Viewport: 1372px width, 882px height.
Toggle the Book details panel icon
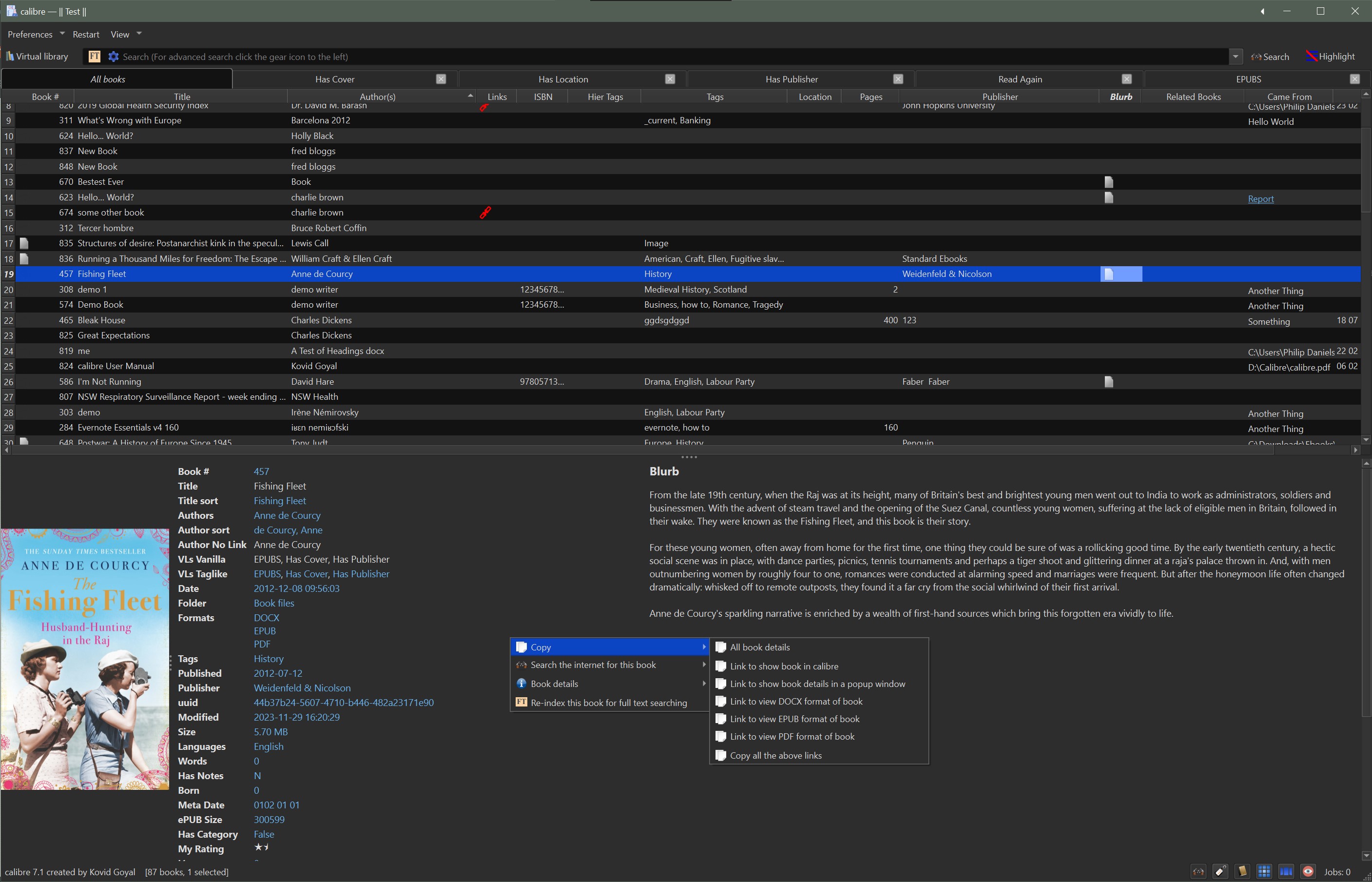click(x=1242, y=872)
